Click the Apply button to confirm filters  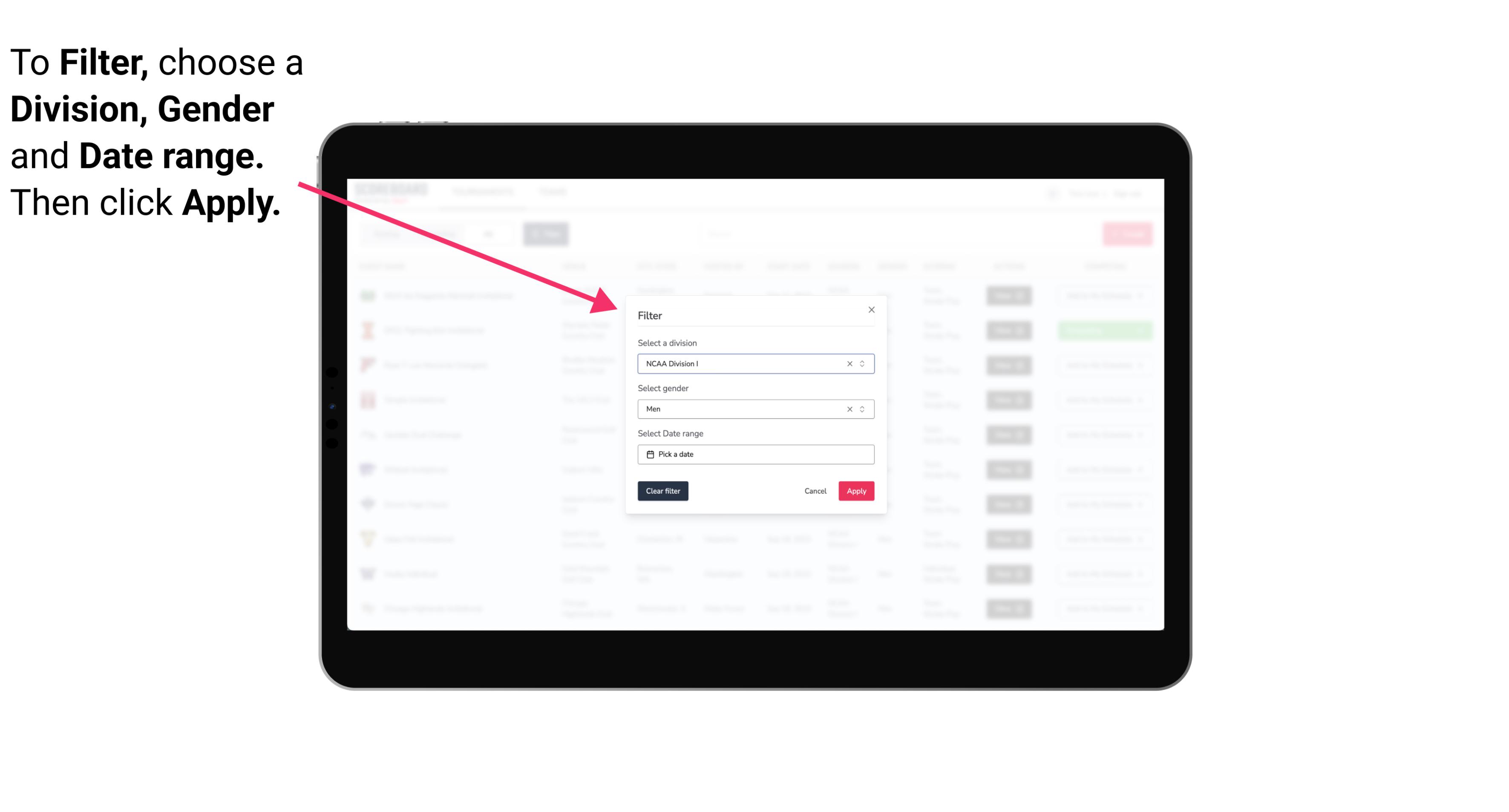[856, 491]
